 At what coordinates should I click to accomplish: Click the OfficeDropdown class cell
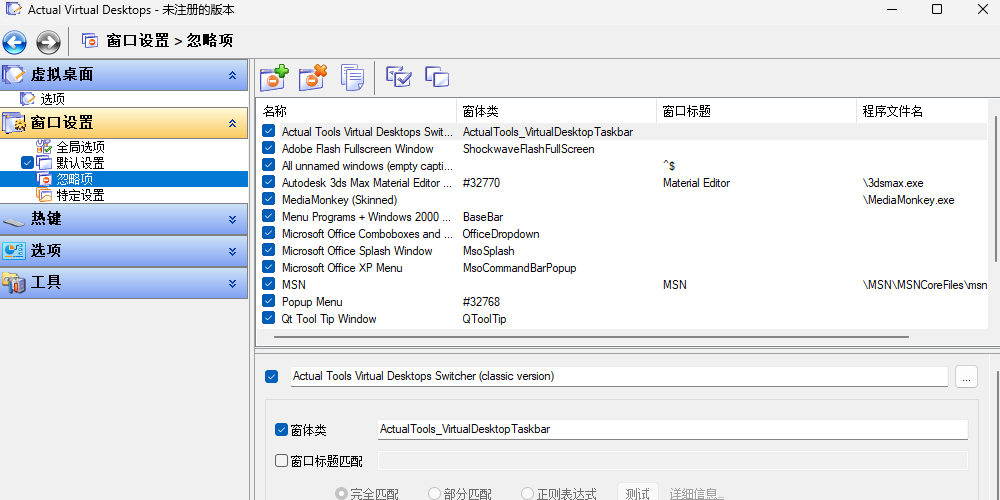tap(501, 234)
